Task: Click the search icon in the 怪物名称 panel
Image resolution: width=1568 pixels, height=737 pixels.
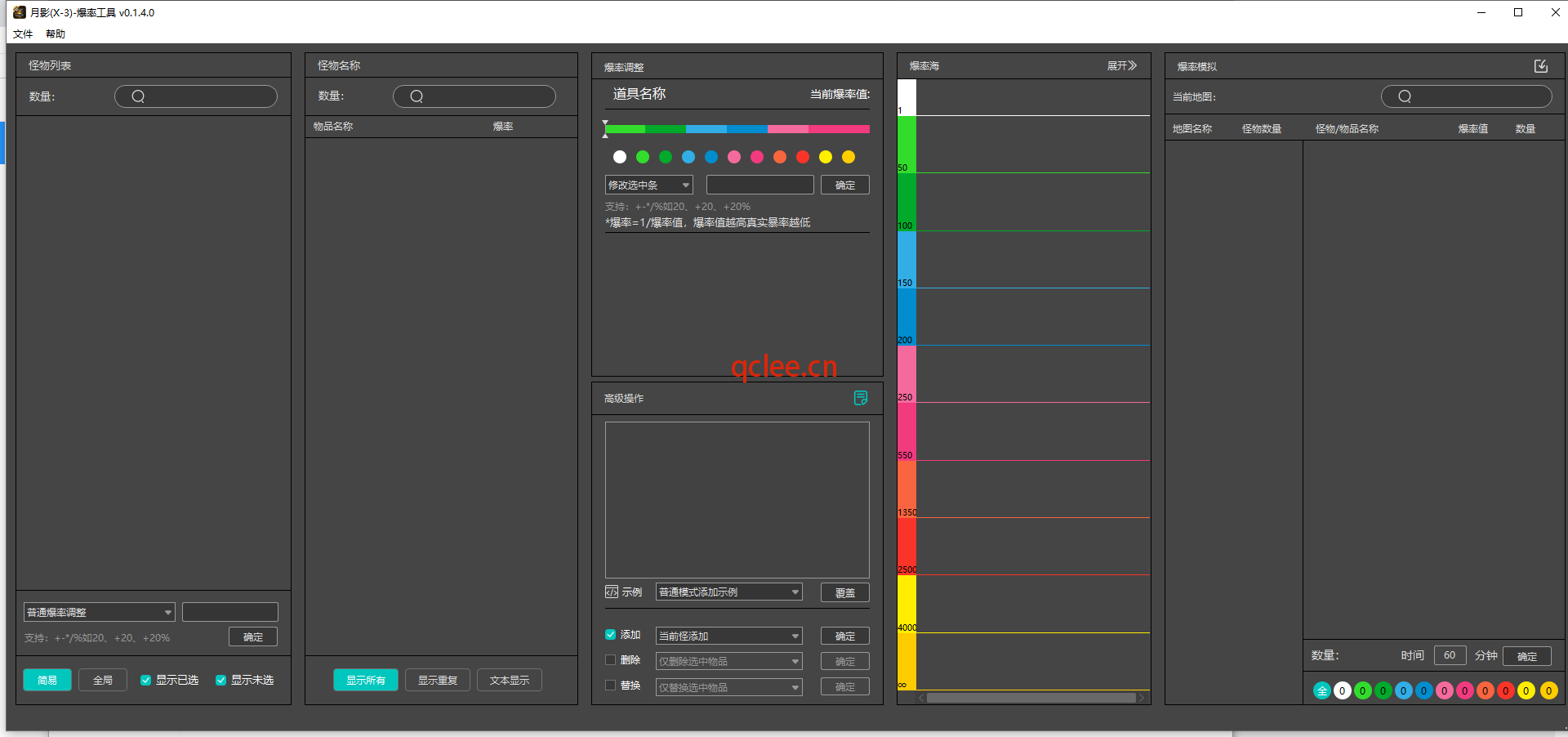Action: point(416,96)
